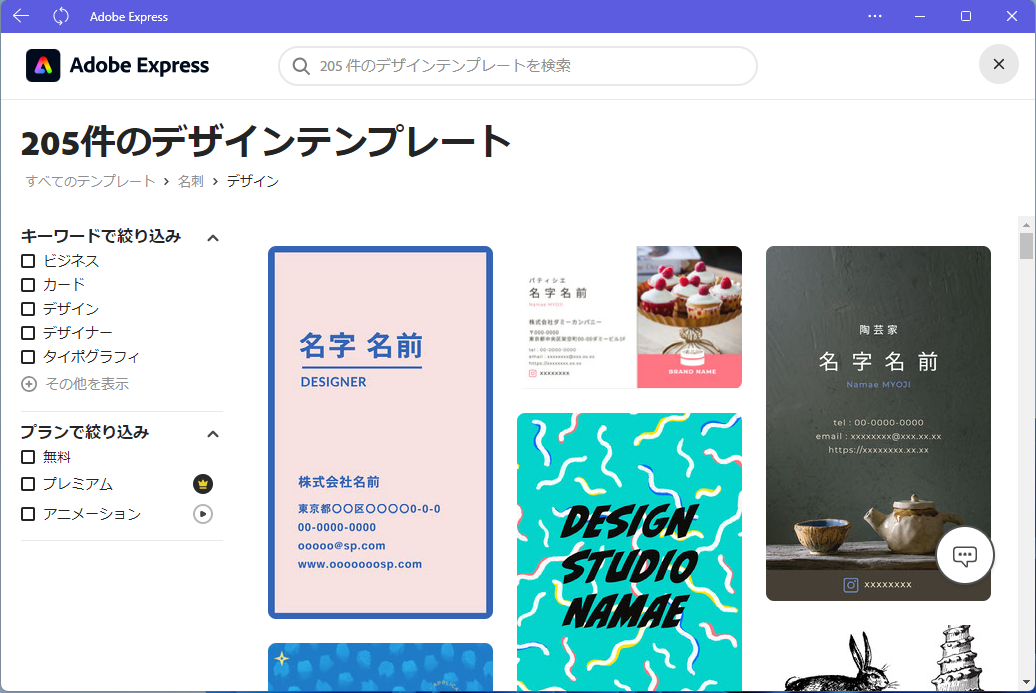This screenshot has height=693, width=1036.
Task: Click the vertical scrollbar thumb
Action: (x=1025, y=246)
